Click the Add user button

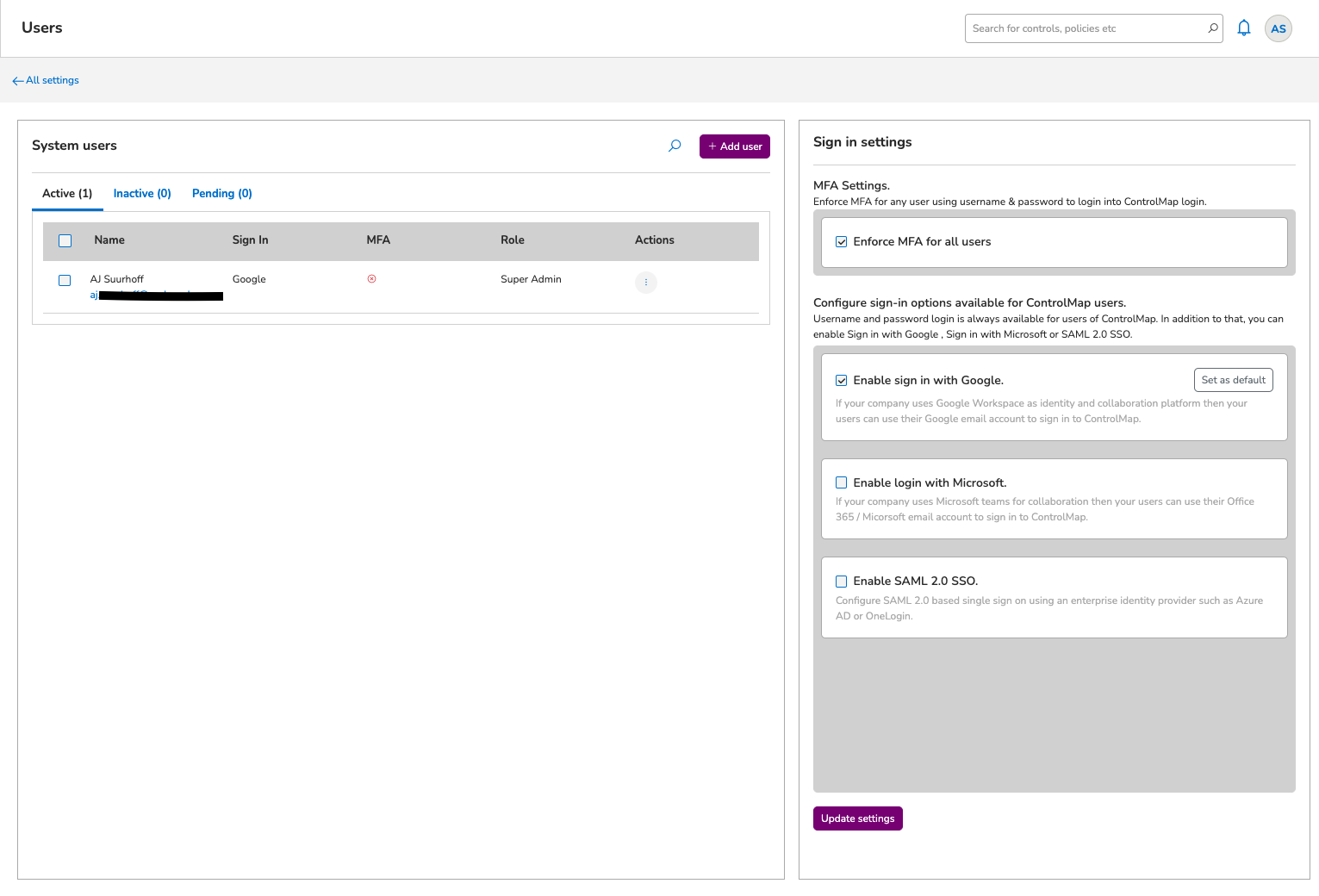734,146
